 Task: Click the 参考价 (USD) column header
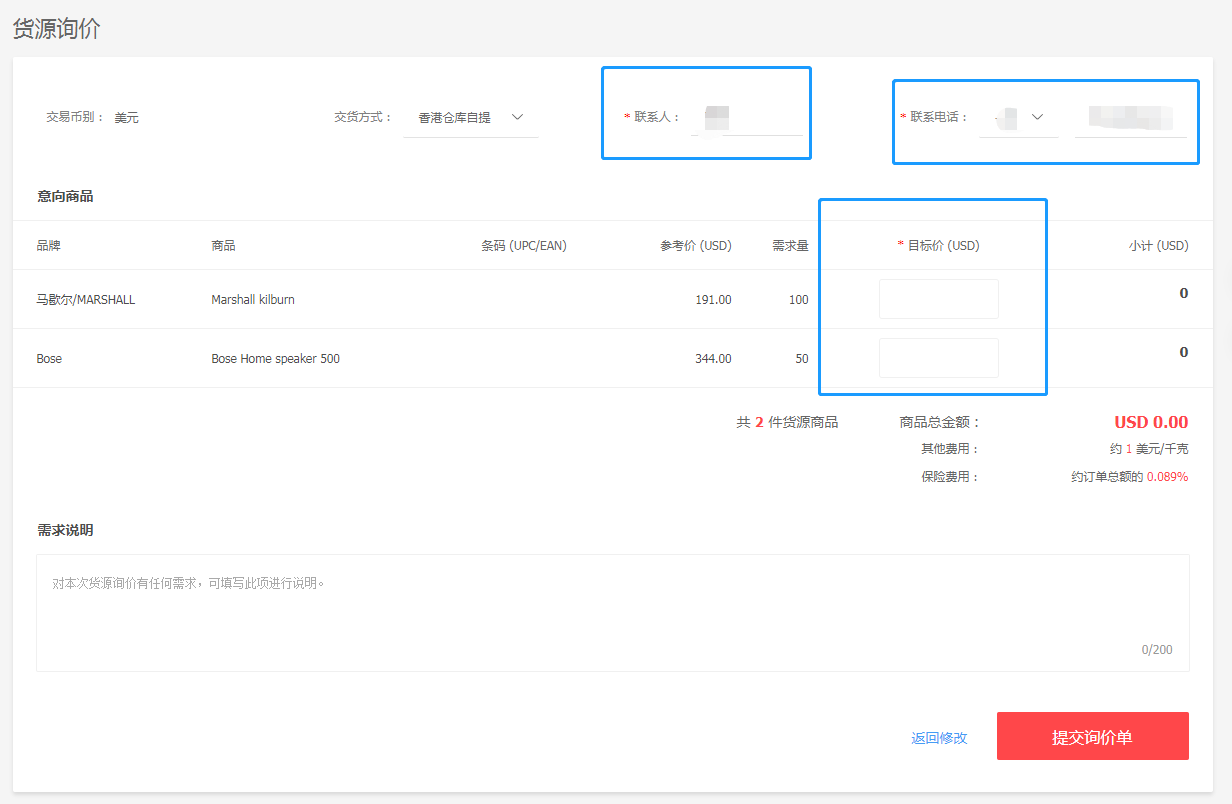[x=695, y=246]
